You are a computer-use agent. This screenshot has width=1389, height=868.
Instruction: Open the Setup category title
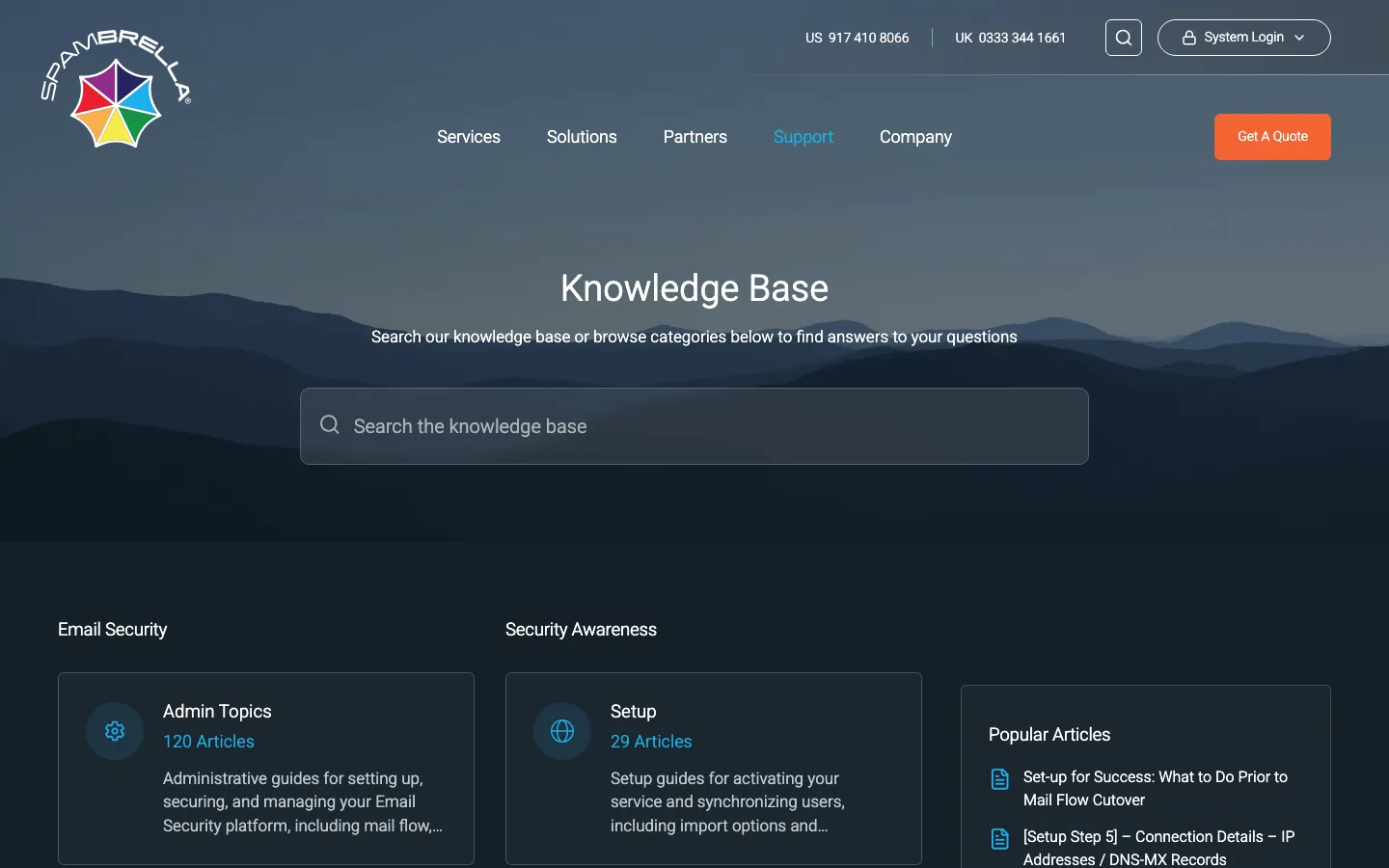(633, 711)
